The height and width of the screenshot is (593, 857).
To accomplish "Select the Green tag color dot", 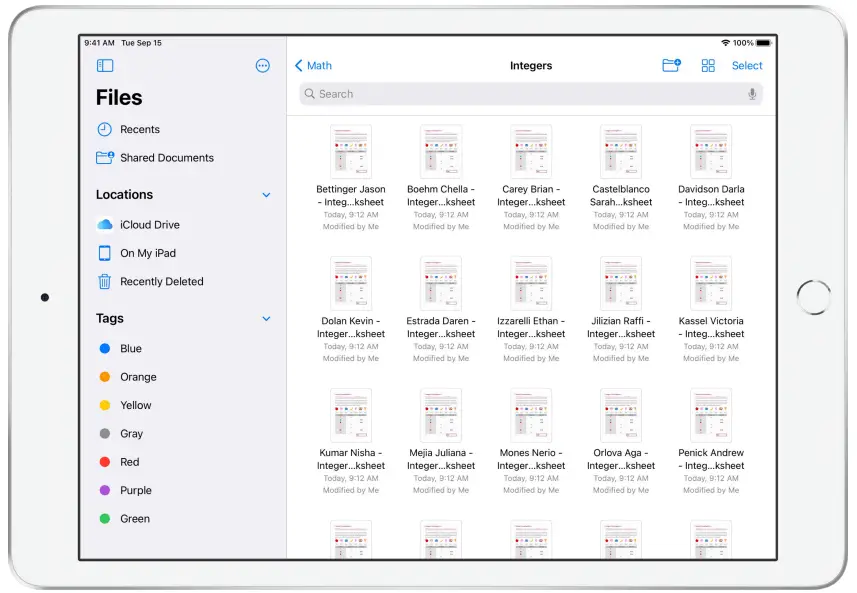I will 105,519.
